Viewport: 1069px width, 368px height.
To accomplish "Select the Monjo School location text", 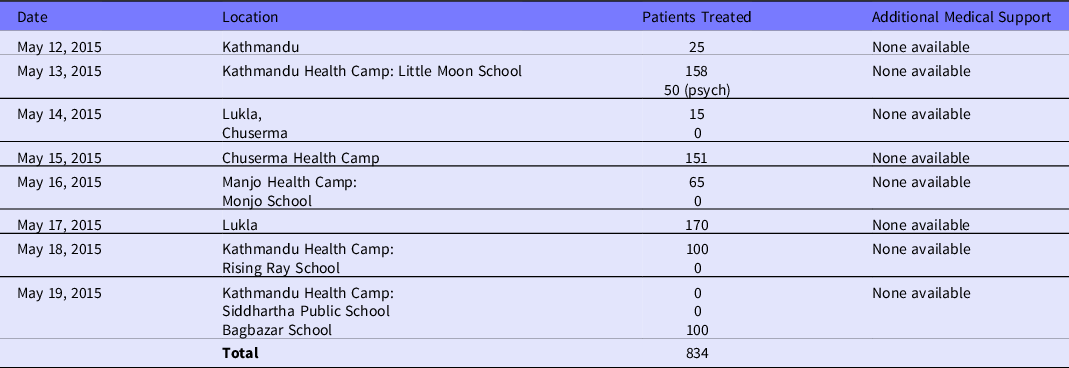I will tap(267, 201).
